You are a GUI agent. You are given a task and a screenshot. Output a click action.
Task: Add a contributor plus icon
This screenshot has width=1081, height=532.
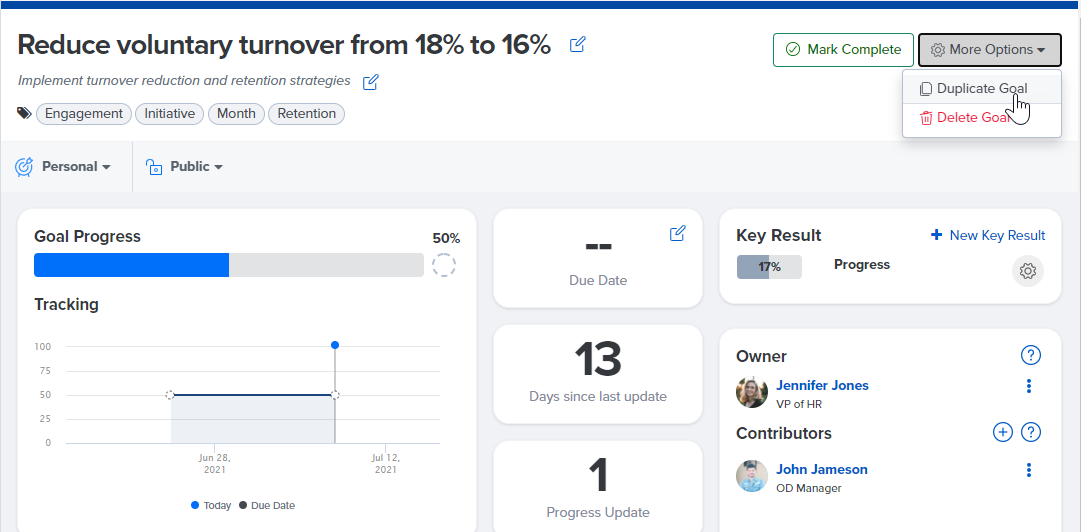tap(1002, 432)
